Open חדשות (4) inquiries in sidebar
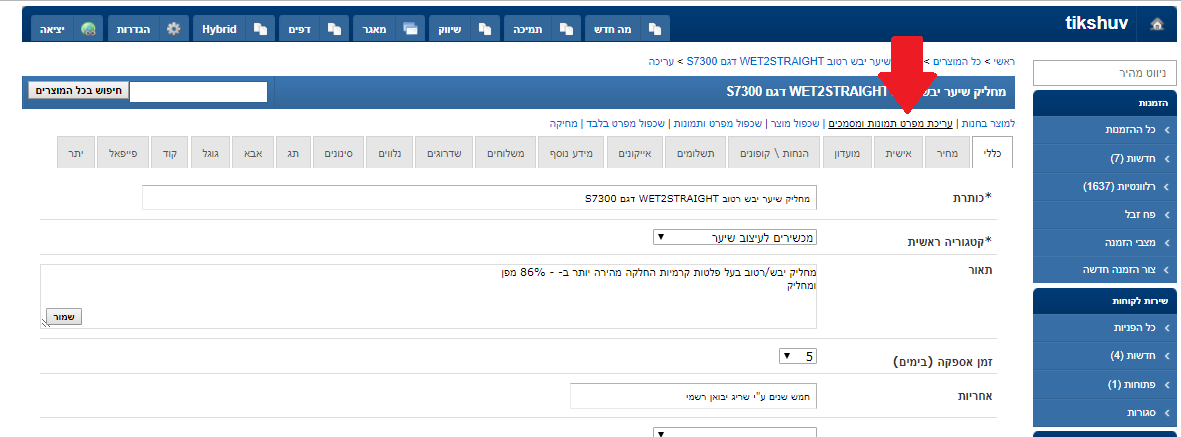 click(1103, 356)
